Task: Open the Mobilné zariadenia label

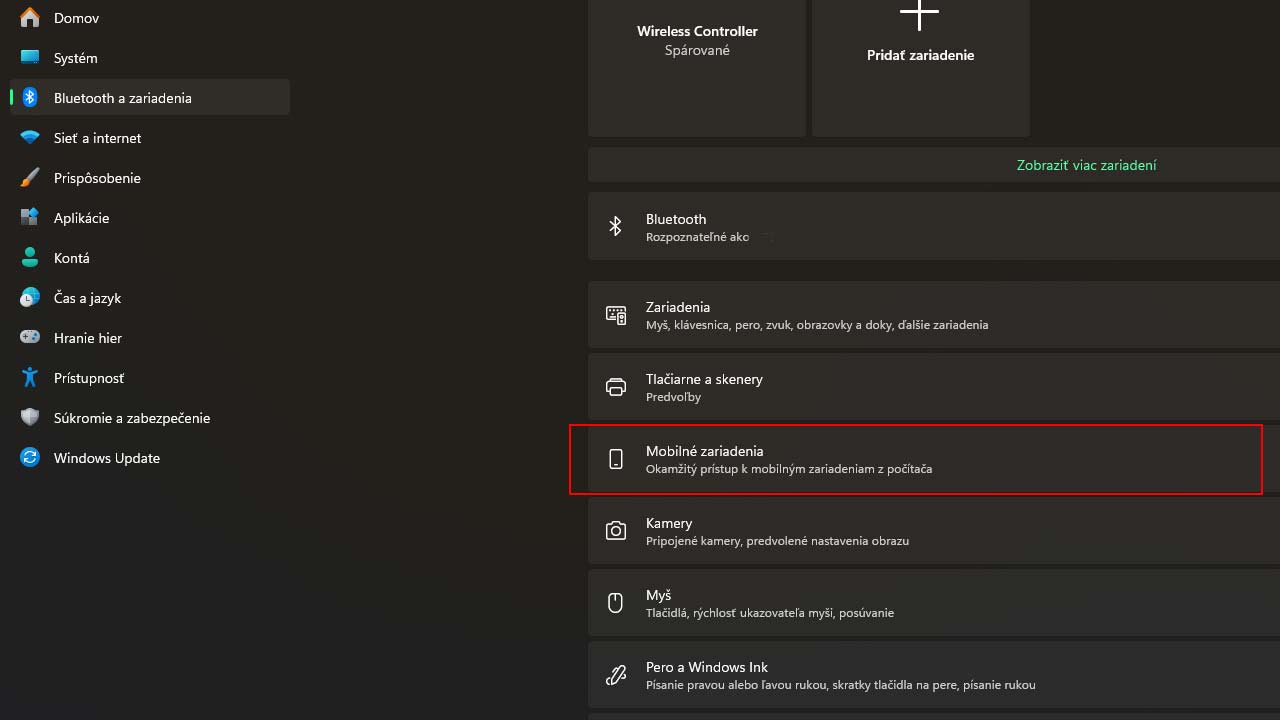Action: [704, 451]
